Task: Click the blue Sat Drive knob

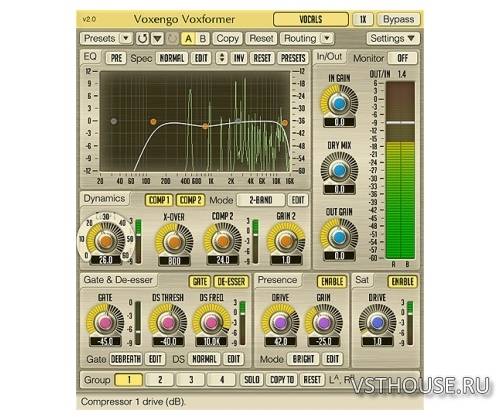Action: pos(377,323)
